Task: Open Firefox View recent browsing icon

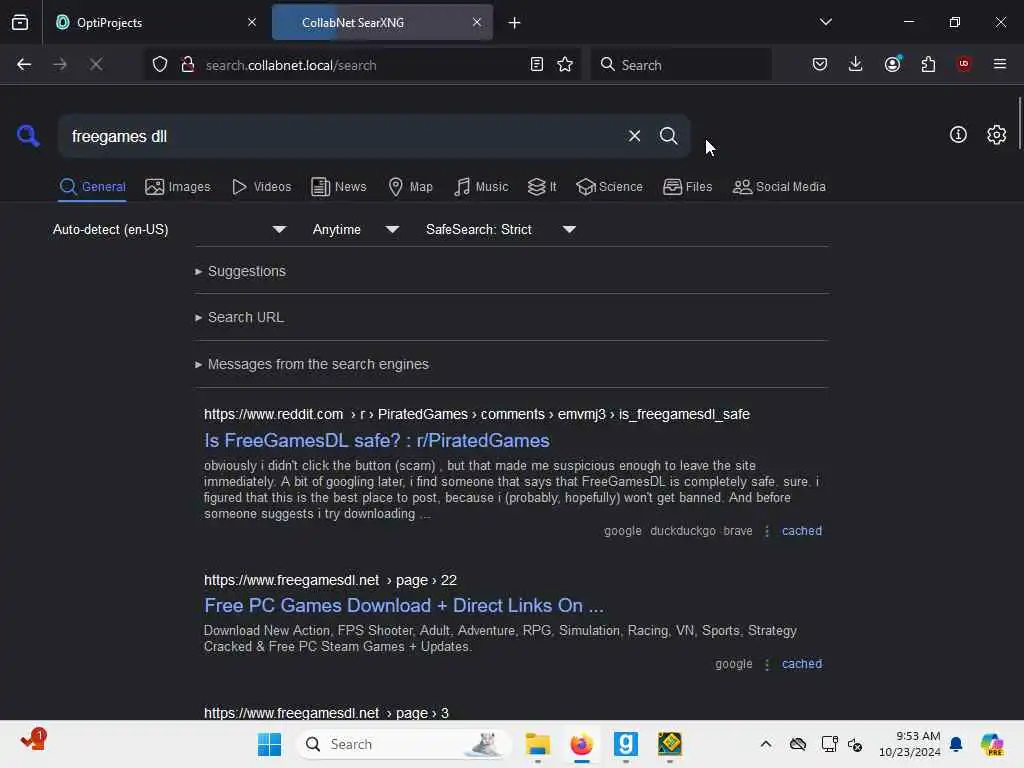Action: click(x=20, y=22)
